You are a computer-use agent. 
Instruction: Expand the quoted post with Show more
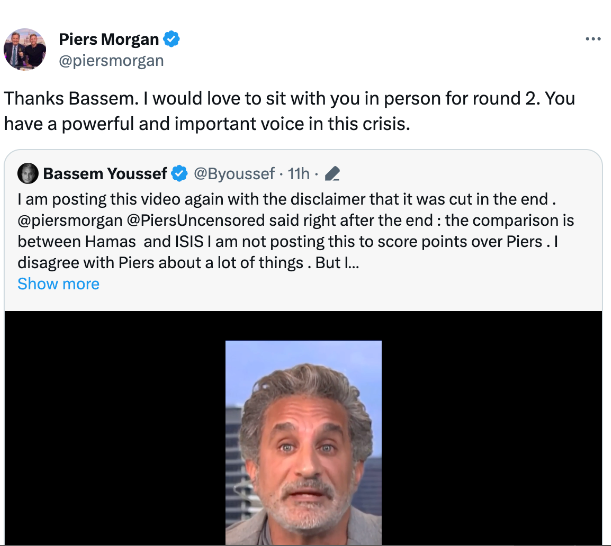(x=58, y=283)
